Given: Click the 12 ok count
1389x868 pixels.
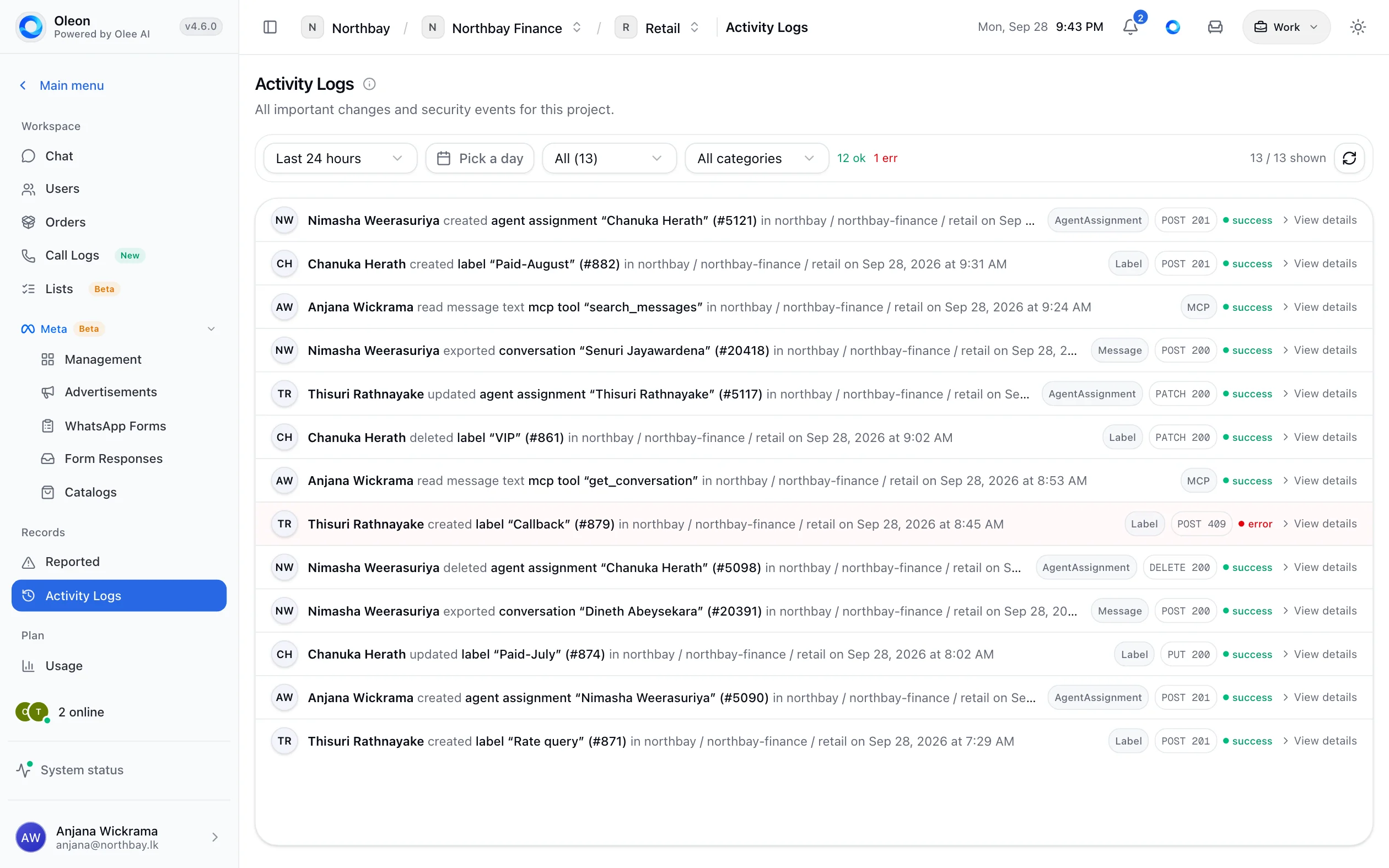Looking at the screenshot, I should (x=850, y=158).
